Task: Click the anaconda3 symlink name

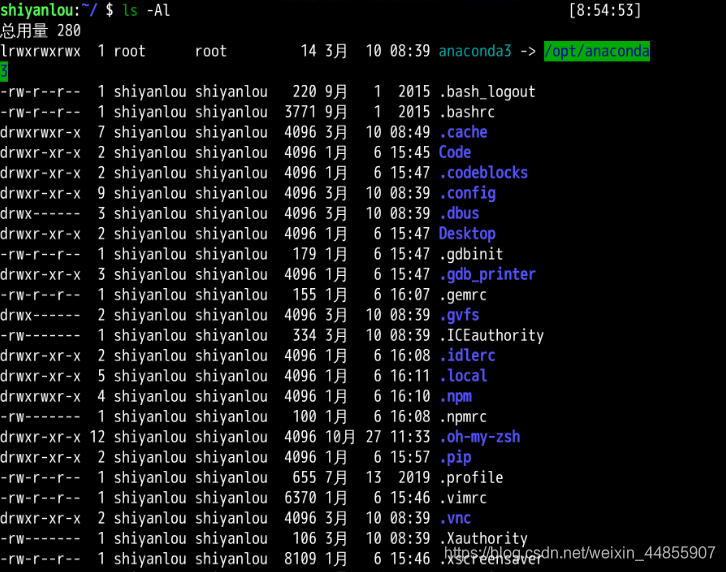Action: pyautogui.click(x=475, y=51)
